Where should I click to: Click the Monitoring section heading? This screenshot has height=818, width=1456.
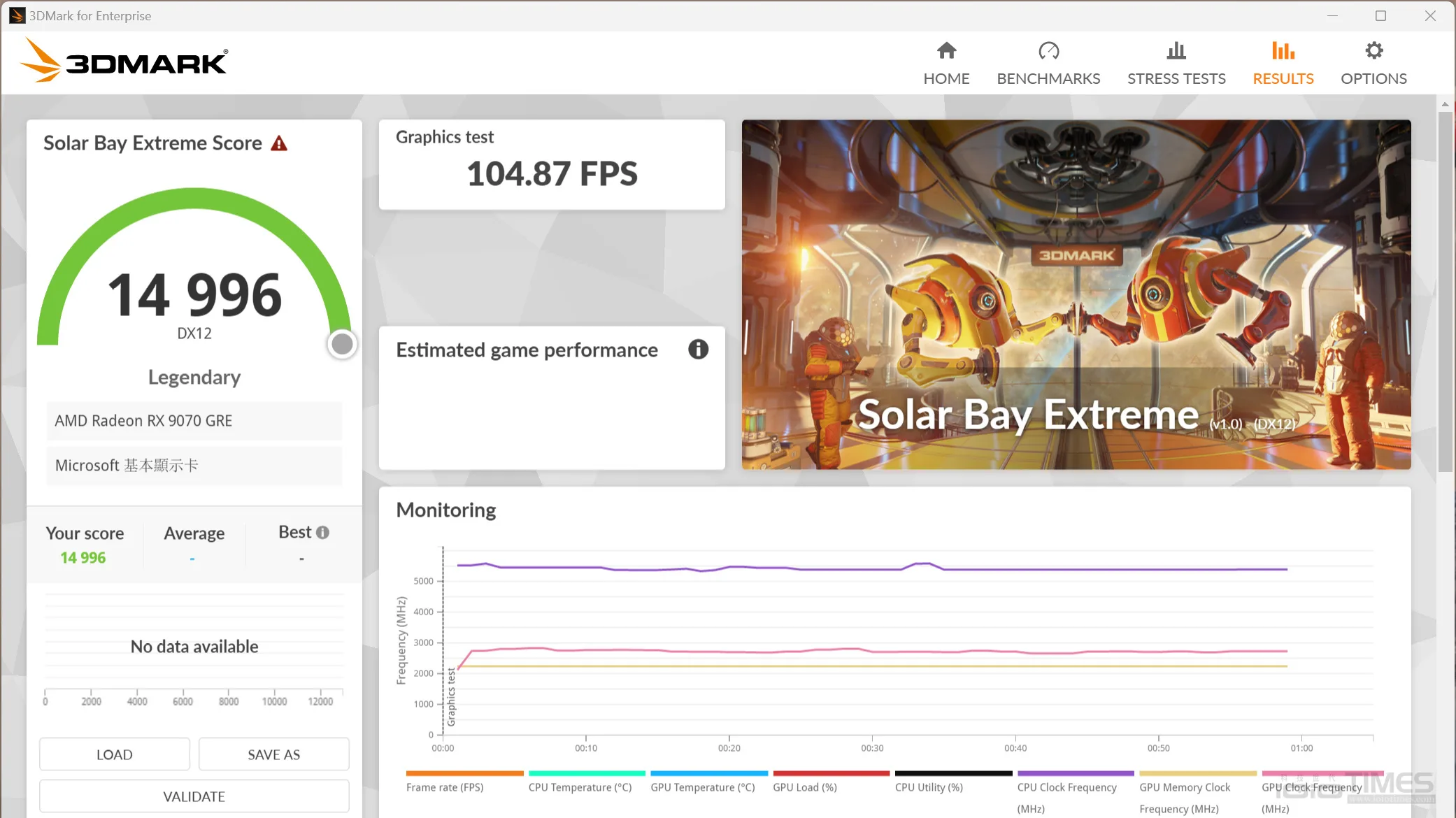click(446, 510)
